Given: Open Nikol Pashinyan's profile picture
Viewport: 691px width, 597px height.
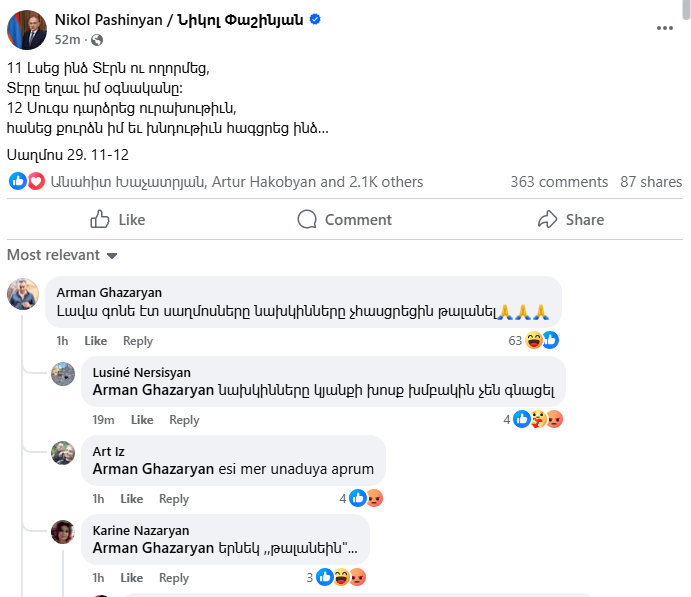Looking at the screenshot, I should tap(27, 30).
